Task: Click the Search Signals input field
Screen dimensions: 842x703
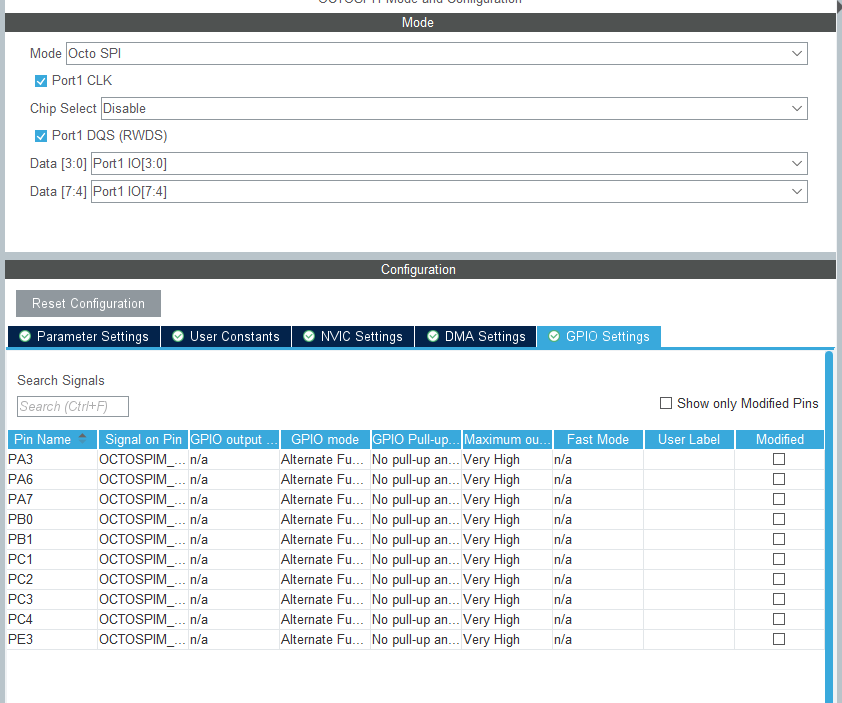Action: pyautogui.click(x=73, y=407)
